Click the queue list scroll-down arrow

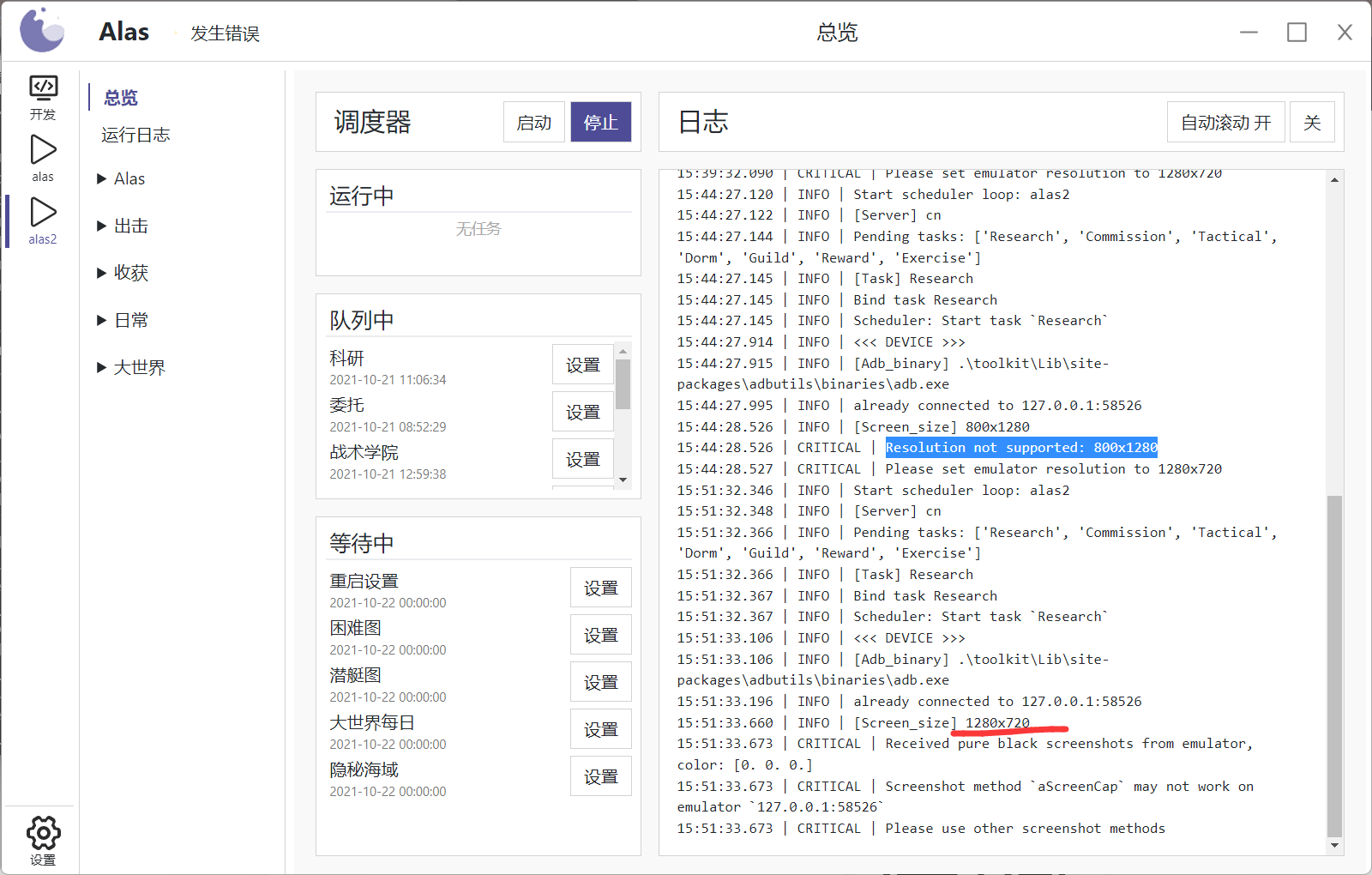point(623,480)
